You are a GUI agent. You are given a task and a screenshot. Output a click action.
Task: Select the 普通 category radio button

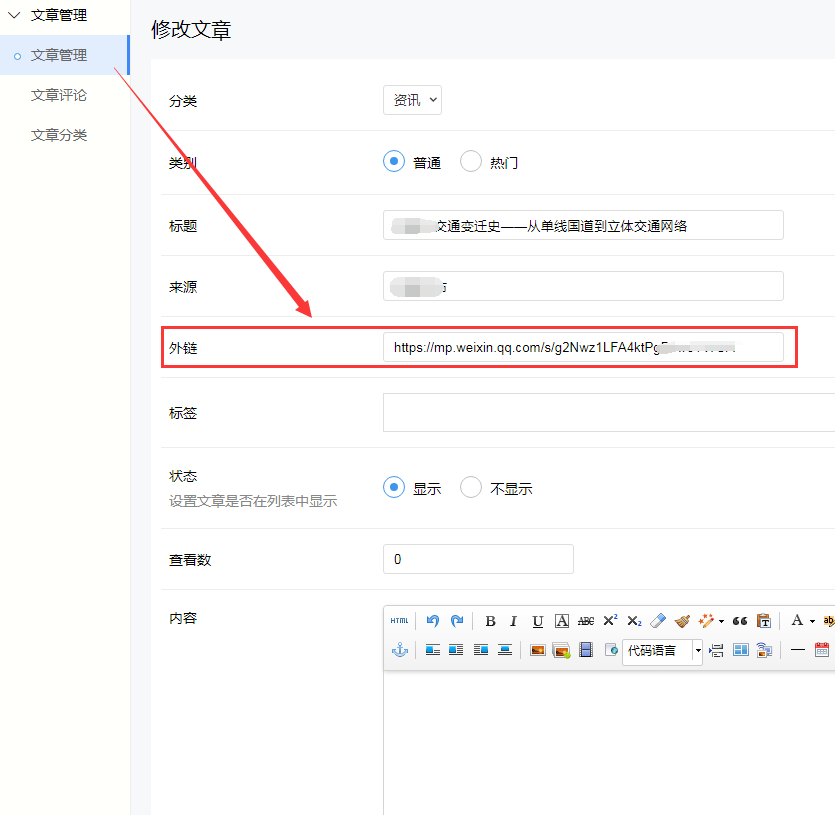tap(394, 162)
